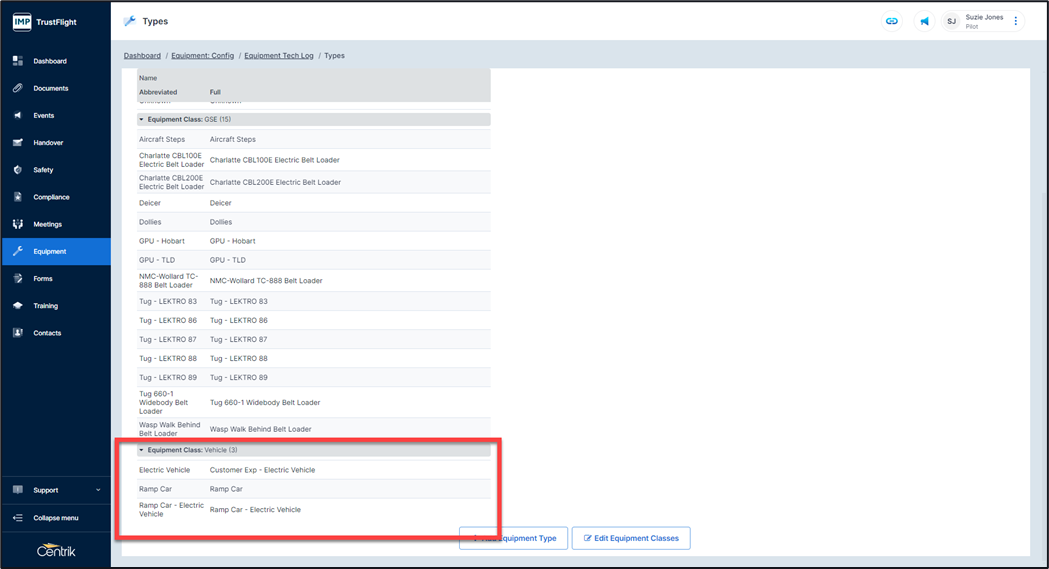1049x569 pixels.
Task: Click the SJ user avatar
Action: 951,21
